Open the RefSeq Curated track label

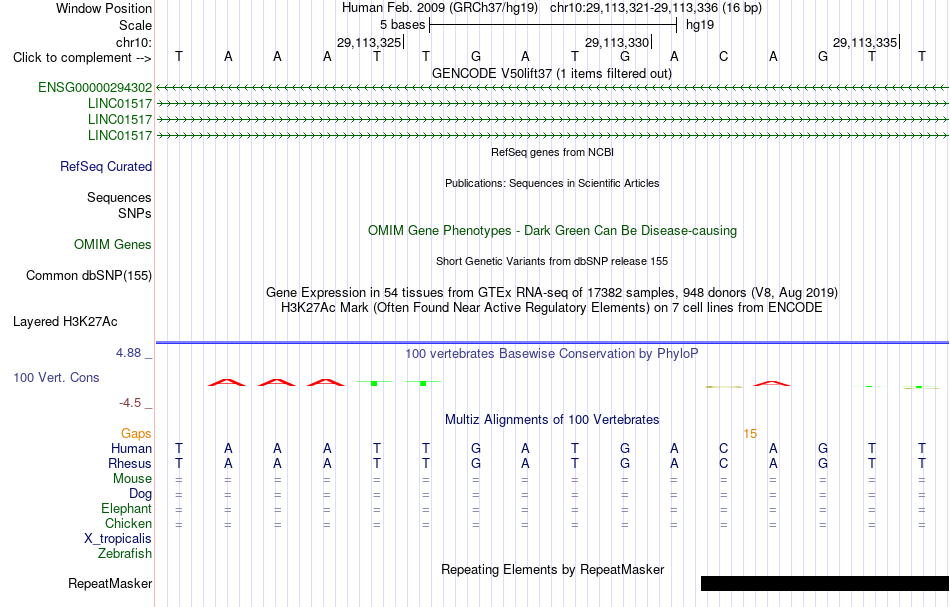click(106, 166)
